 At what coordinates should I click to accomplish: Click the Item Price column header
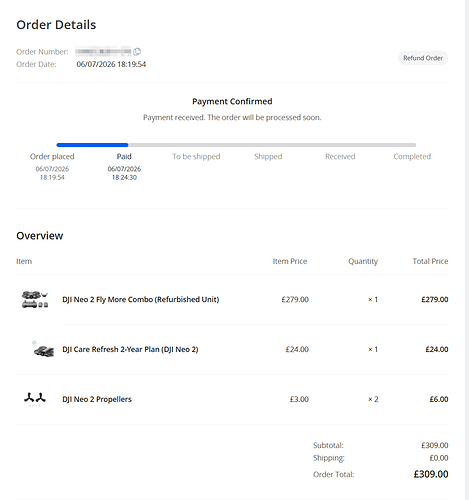pos(290,261)
